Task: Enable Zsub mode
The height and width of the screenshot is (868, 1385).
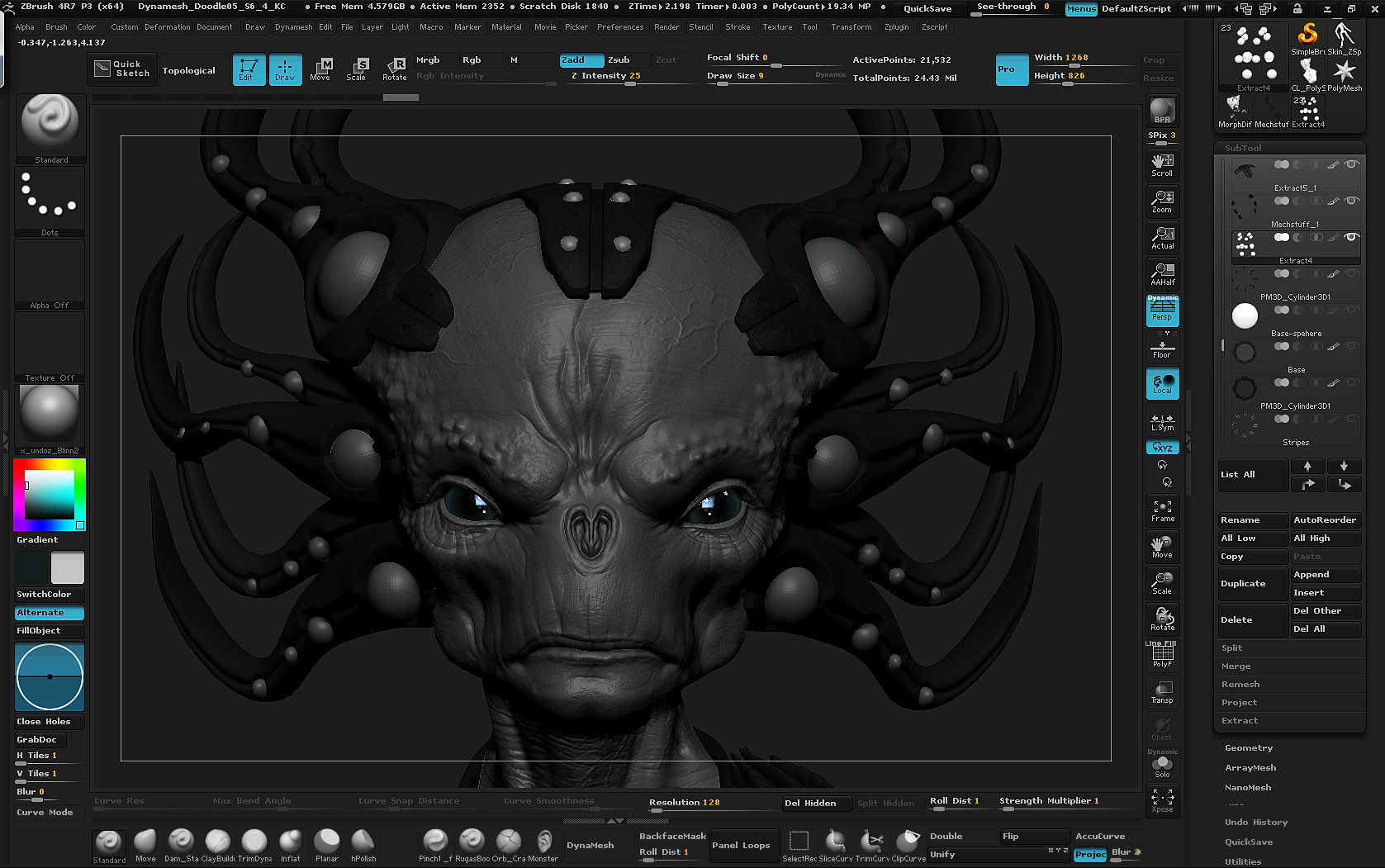Action: click(626, 59)
